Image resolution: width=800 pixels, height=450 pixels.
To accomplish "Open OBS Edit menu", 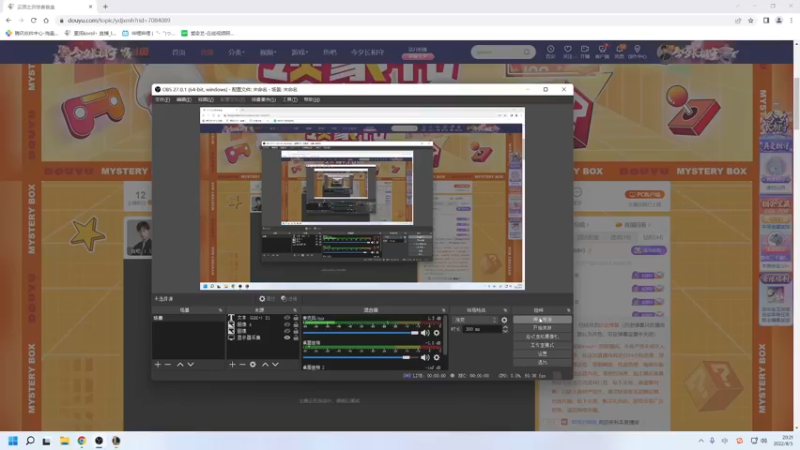I will pyautogui.click(x=184, y=99).
